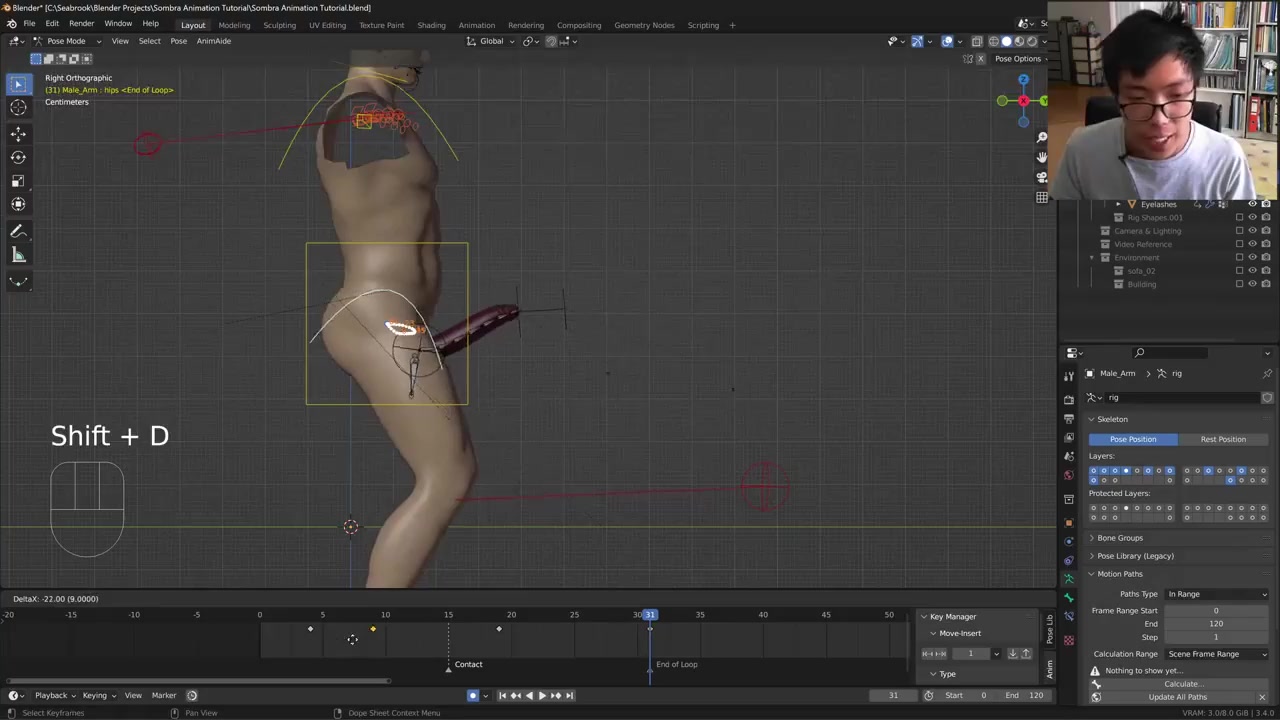Screen dimensions: 1280x720
Task: Activate the Move tool
Action: 18,134
